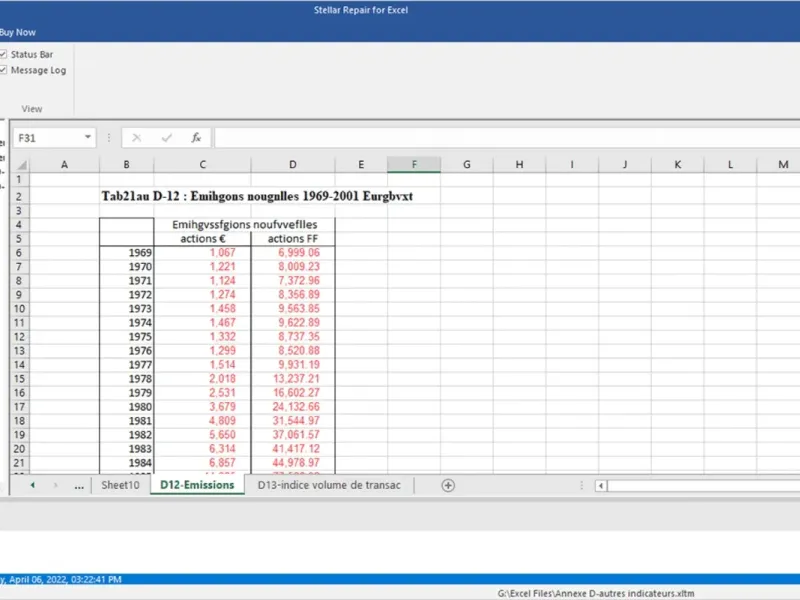Toggle the Message Log checkbox
800x600 pixels.
3,70
